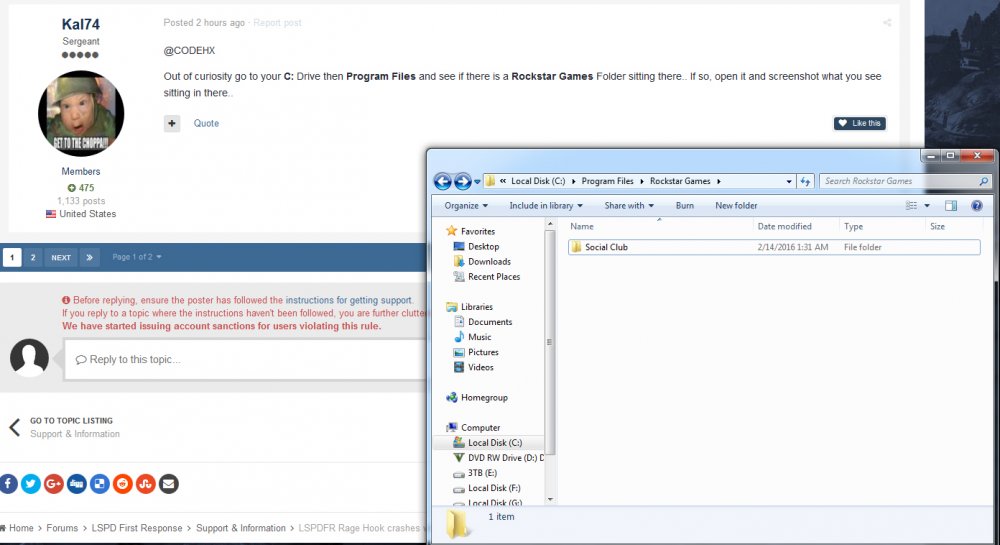Refresh the Rockstar Games folder view

(x=805, y=181)
